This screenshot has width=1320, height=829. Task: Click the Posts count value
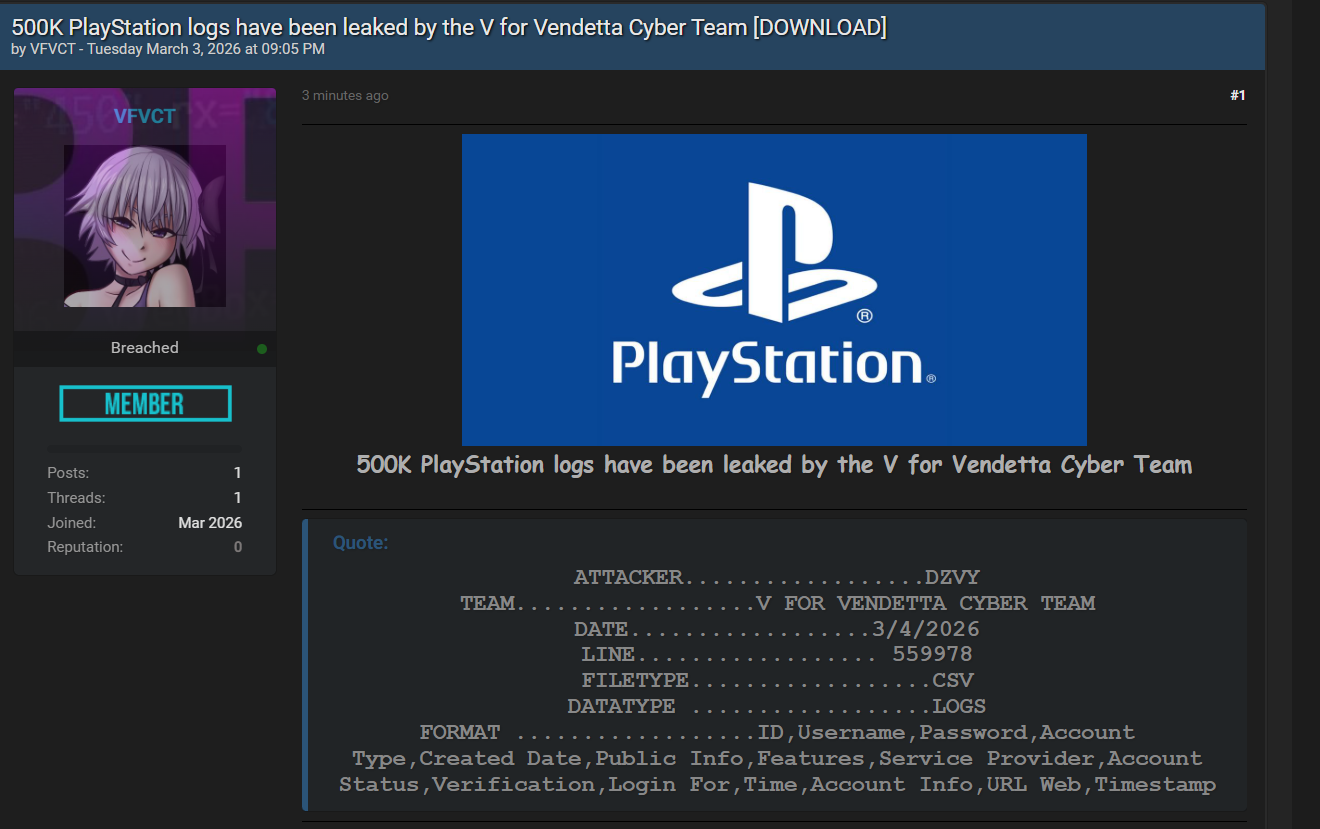[x=237, y=473]
